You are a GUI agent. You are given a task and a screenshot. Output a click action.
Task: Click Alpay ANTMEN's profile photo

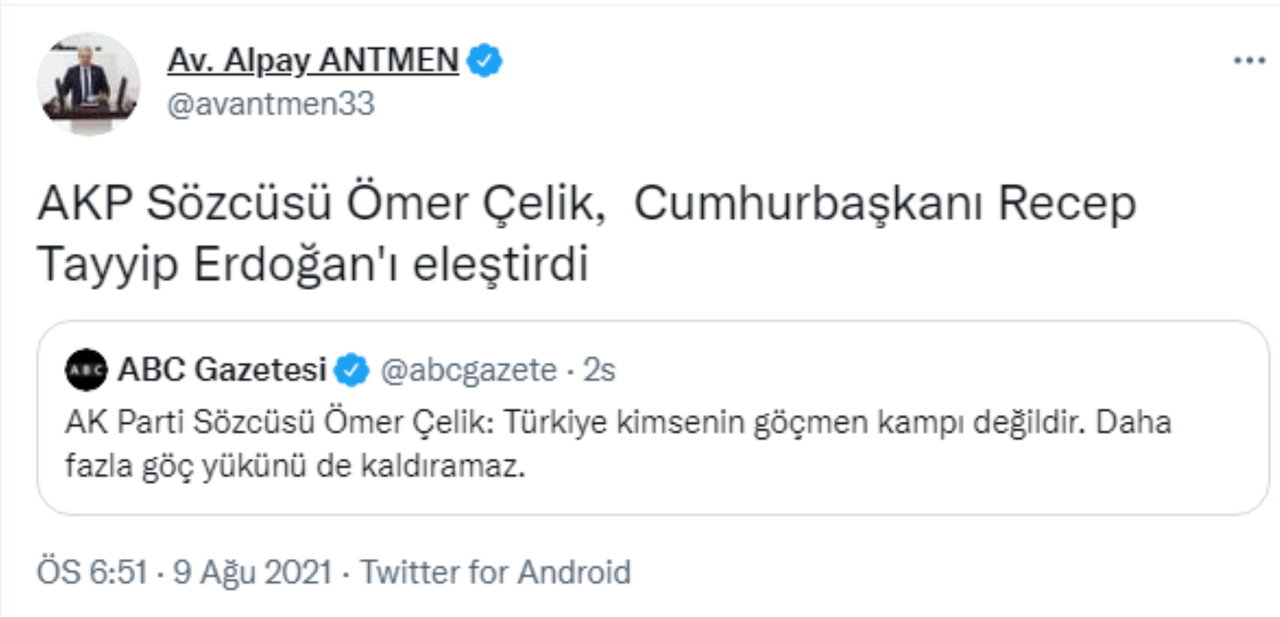88,83
